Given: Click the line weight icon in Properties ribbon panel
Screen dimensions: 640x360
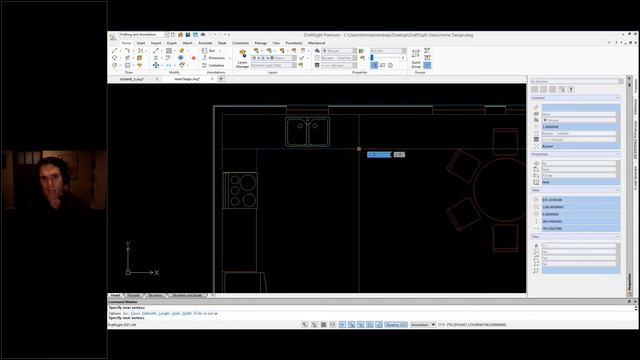Looking at the screenshot, I should click(x=317, y=65).
